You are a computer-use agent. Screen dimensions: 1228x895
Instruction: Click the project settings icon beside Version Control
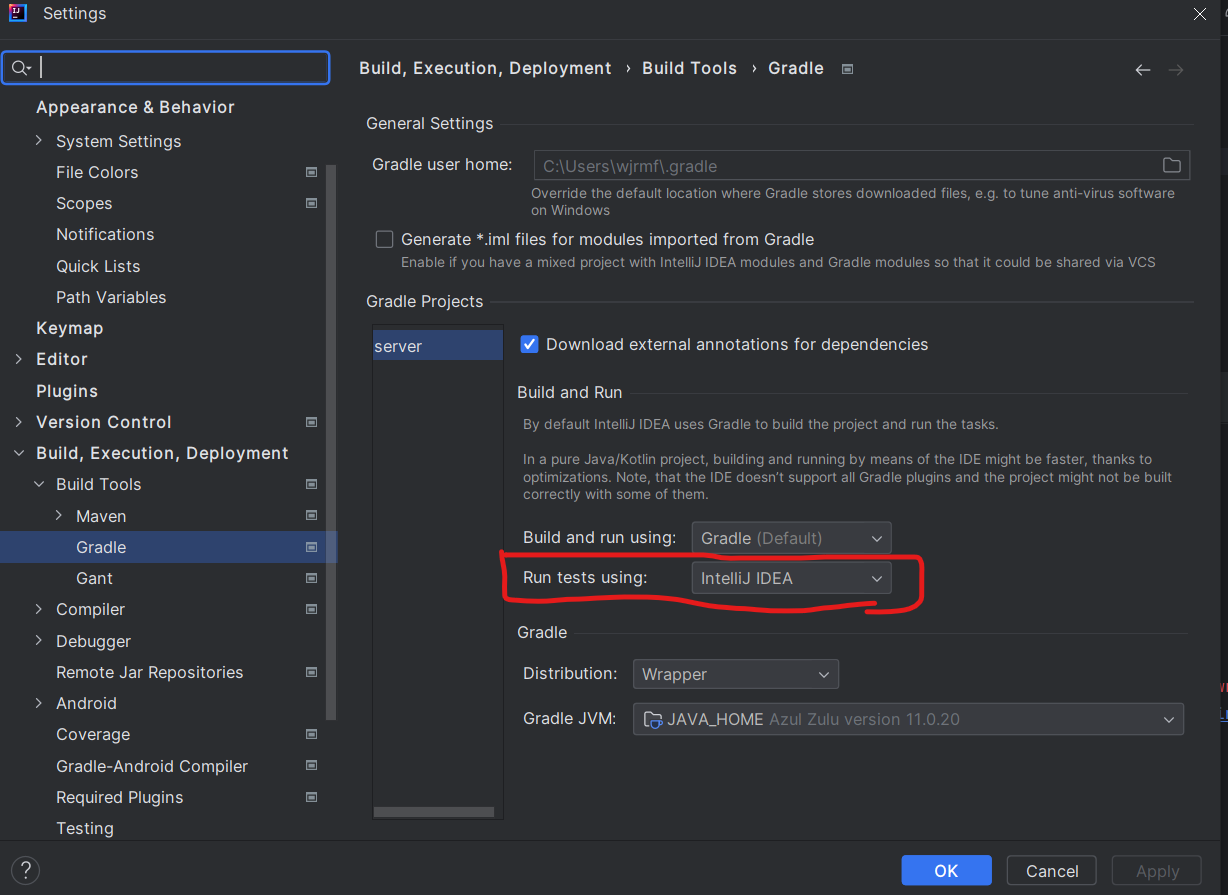click(x=311, y=422)
